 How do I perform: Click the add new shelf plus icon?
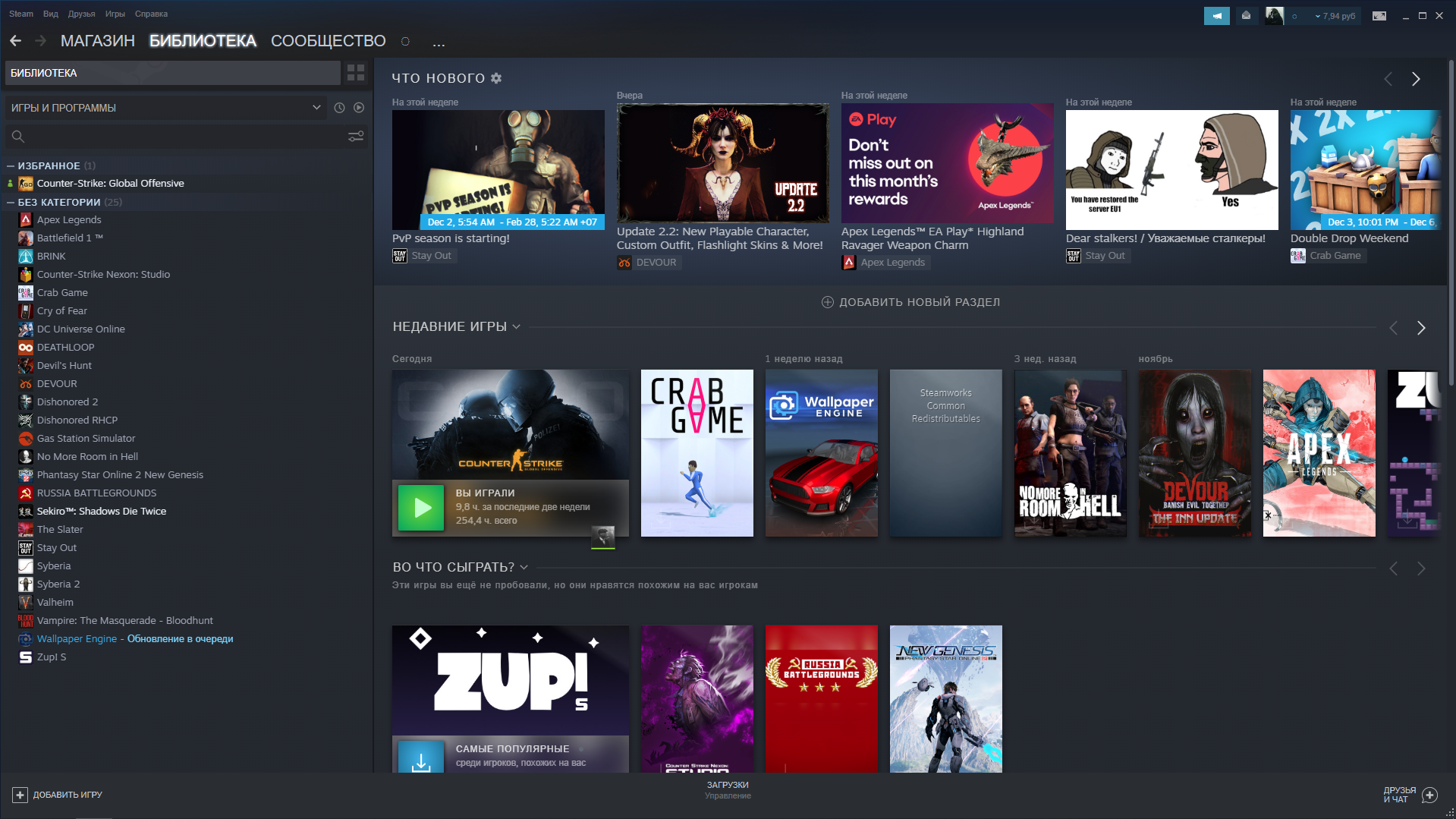click(x=828, y=302)
